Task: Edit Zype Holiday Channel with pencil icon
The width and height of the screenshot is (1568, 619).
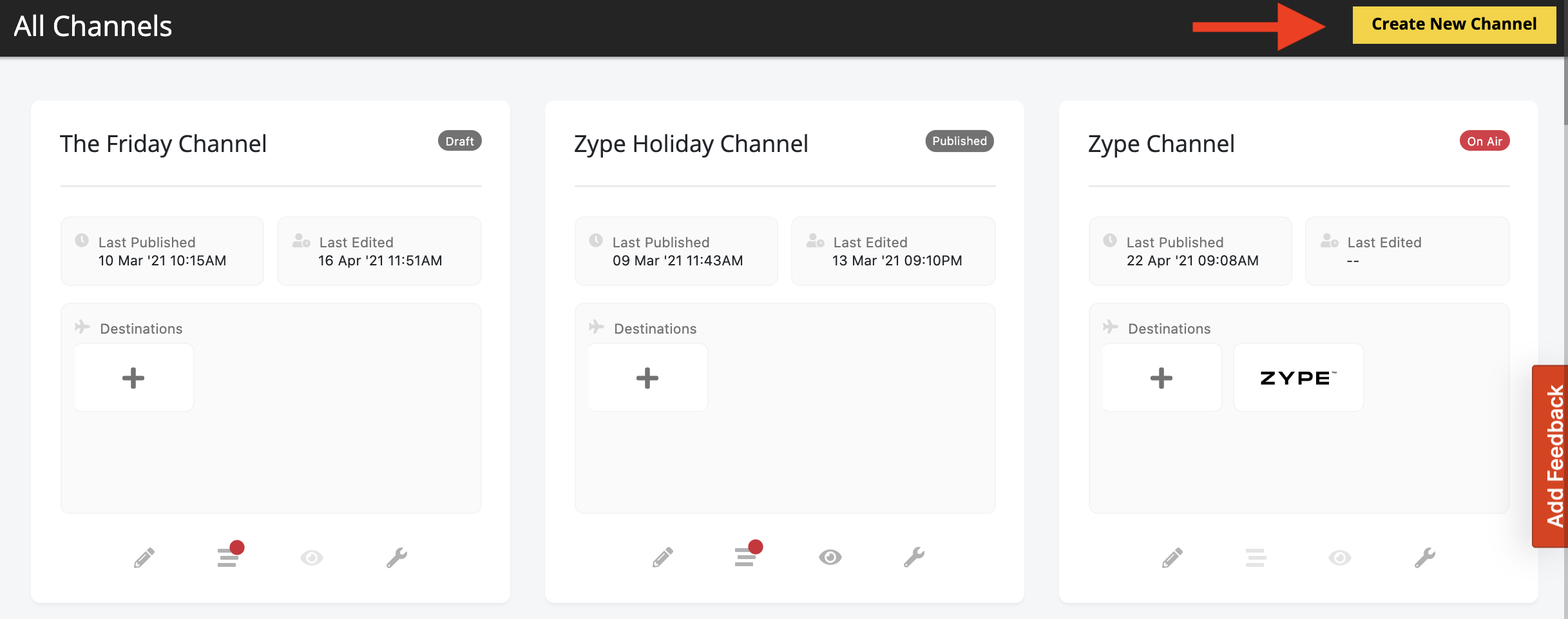Action: coord(663,557)
